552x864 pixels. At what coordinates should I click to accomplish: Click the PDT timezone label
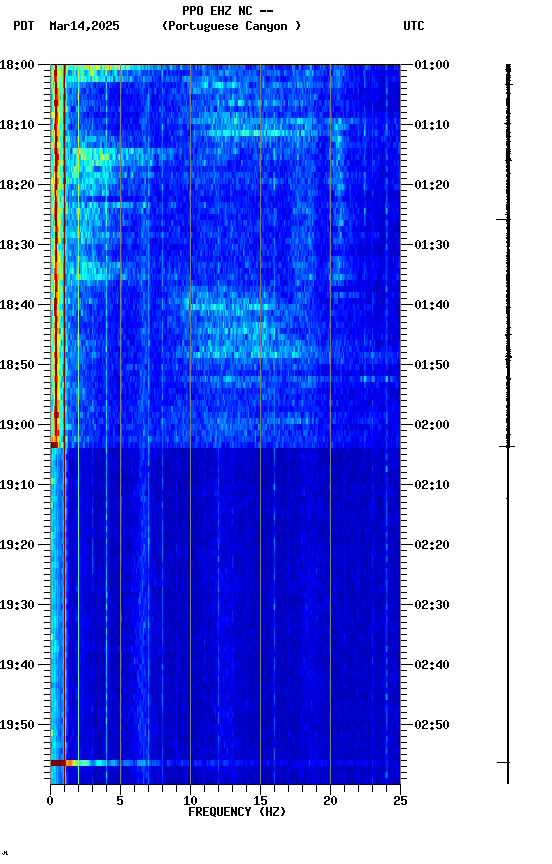point(24,26)
